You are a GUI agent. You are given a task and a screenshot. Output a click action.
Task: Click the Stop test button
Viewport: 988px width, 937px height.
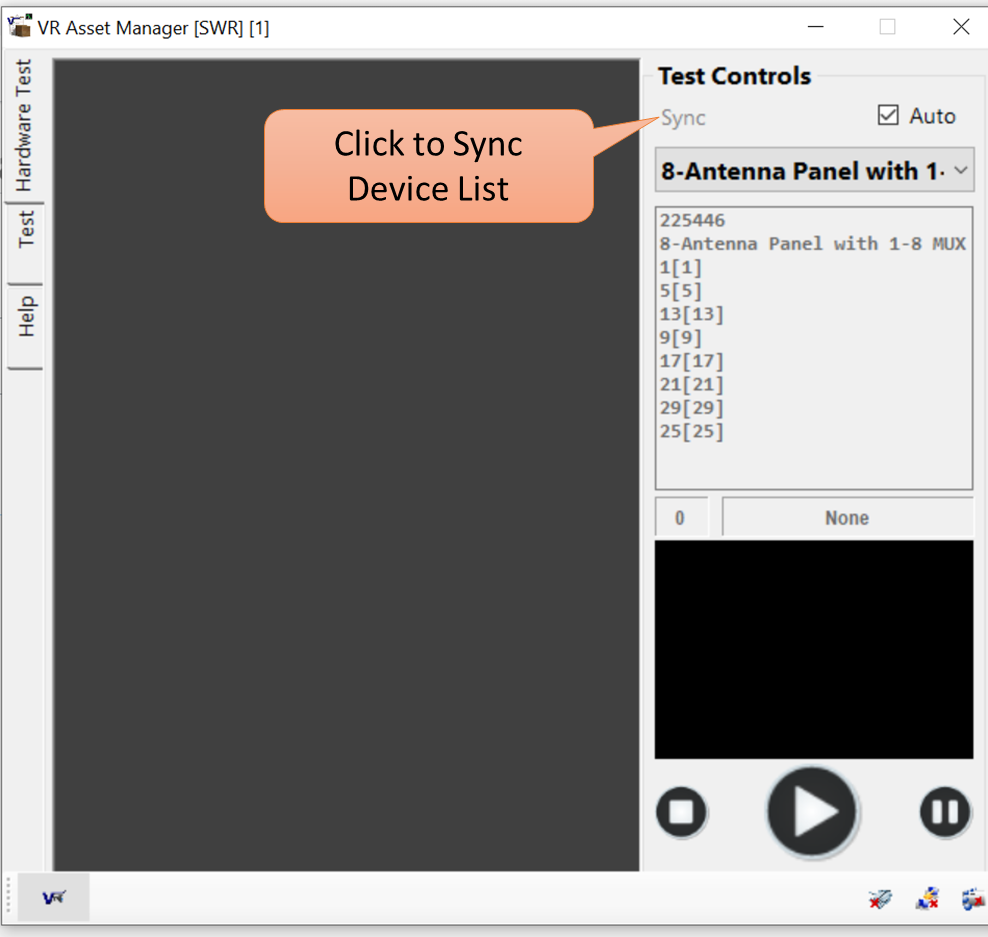coord(681,811)
